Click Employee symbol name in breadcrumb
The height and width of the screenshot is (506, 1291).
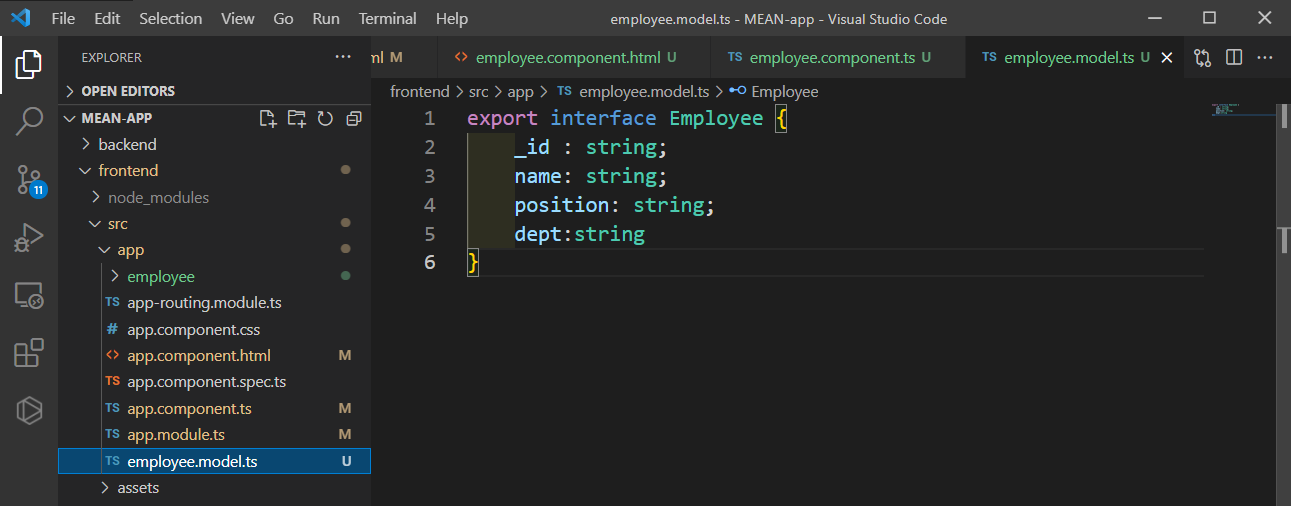pyautogui.click(x=785, y=91)
